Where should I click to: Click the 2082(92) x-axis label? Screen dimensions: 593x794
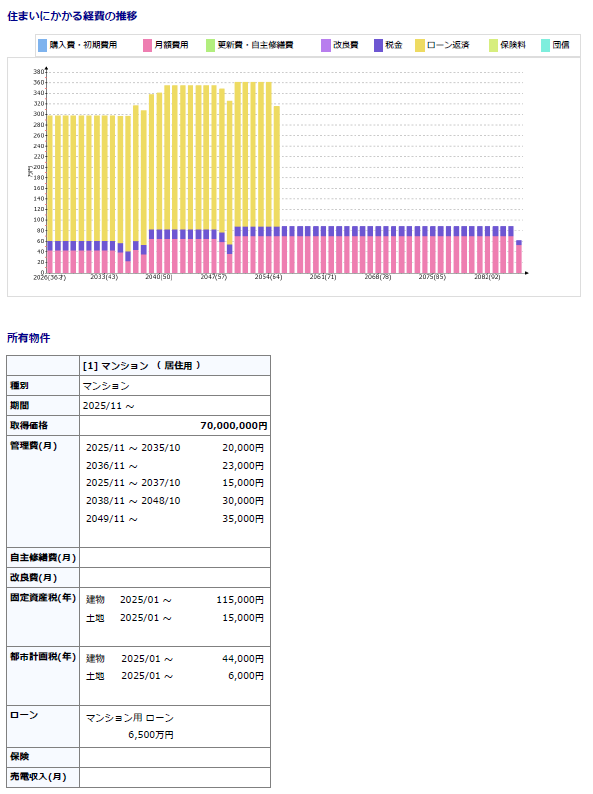(487, 277)
